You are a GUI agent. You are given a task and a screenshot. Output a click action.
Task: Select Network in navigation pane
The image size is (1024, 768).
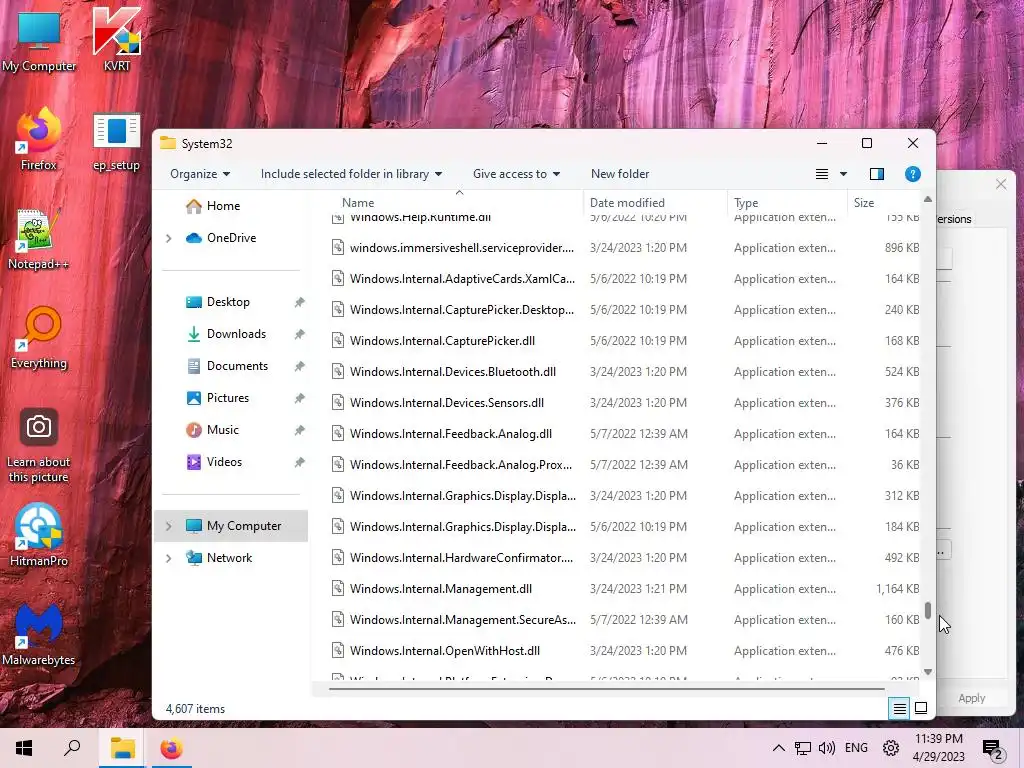click(x=229, y=558)
